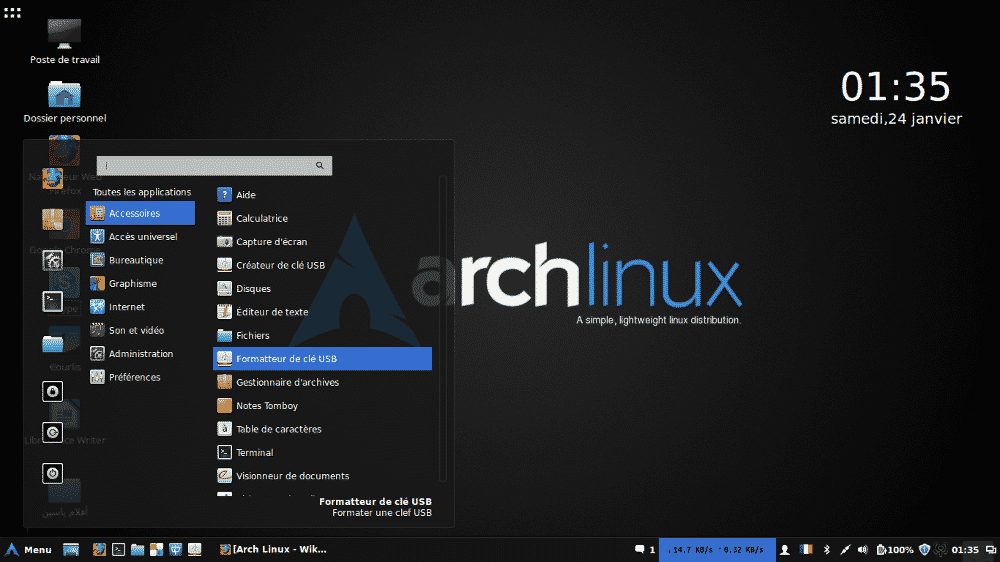
Task: Launch Notes Tomboy
Action: pyautogui.click(x=322, y=406)
